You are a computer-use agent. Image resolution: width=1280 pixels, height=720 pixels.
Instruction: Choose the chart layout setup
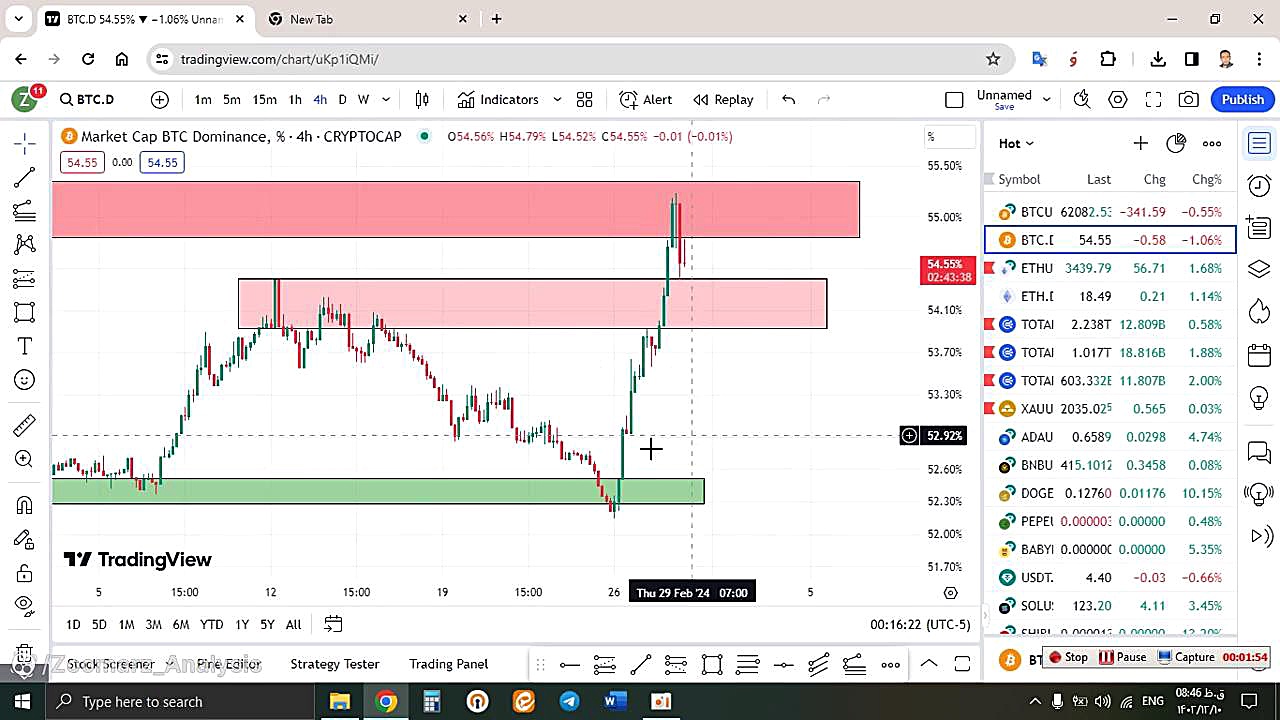coord(954,99)
